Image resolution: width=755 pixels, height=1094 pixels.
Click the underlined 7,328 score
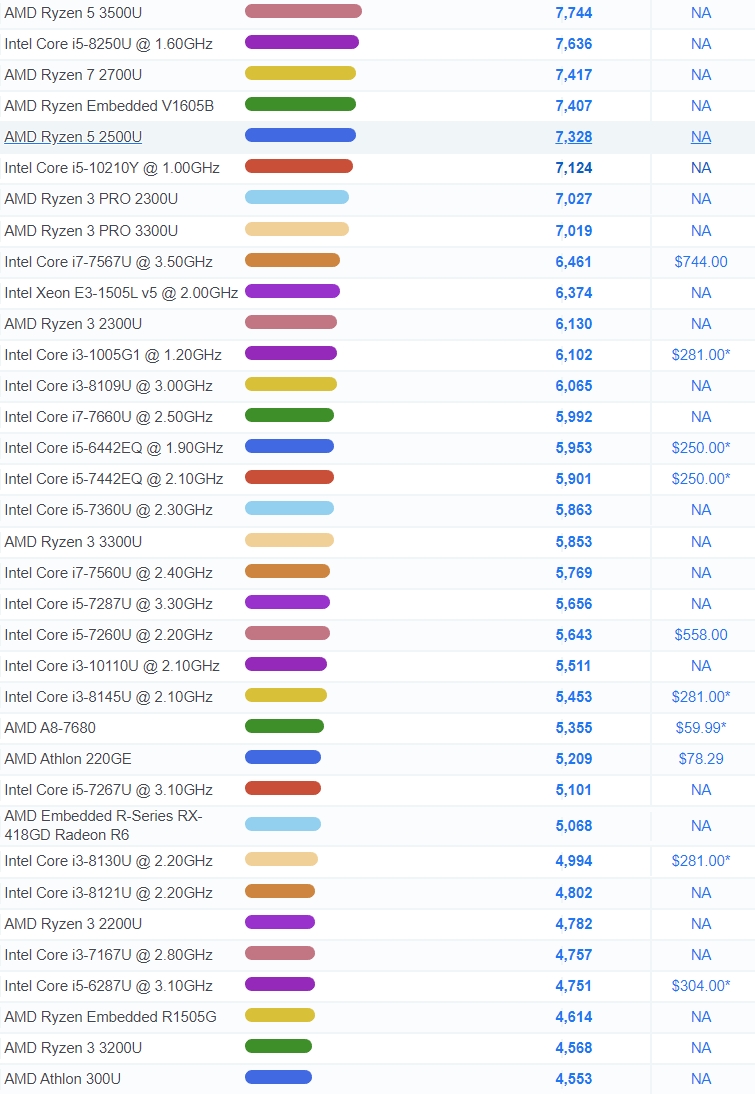(574, 137)
